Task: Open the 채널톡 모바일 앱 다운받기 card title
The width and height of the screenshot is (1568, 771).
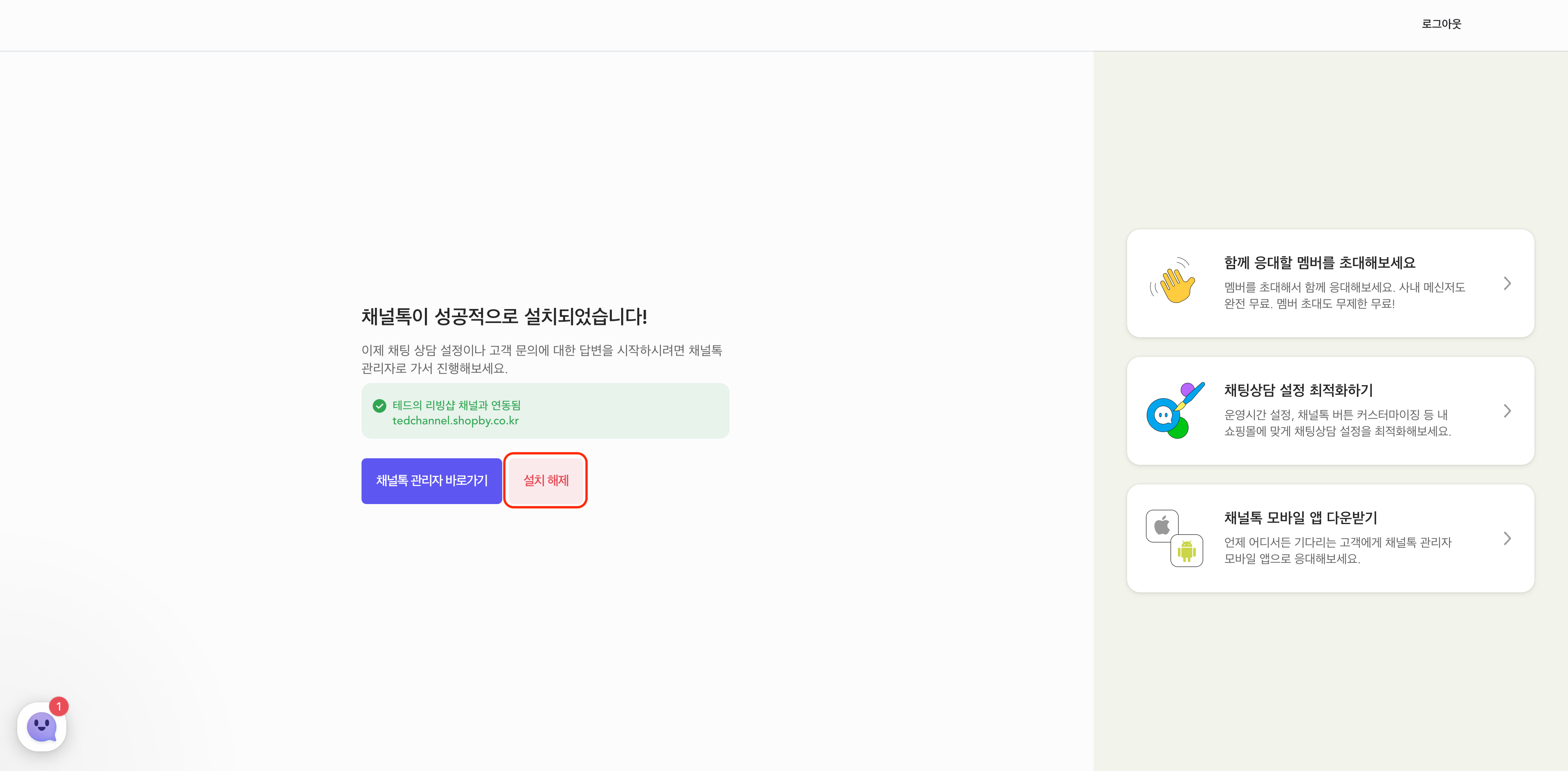Action: (1300, 518)
